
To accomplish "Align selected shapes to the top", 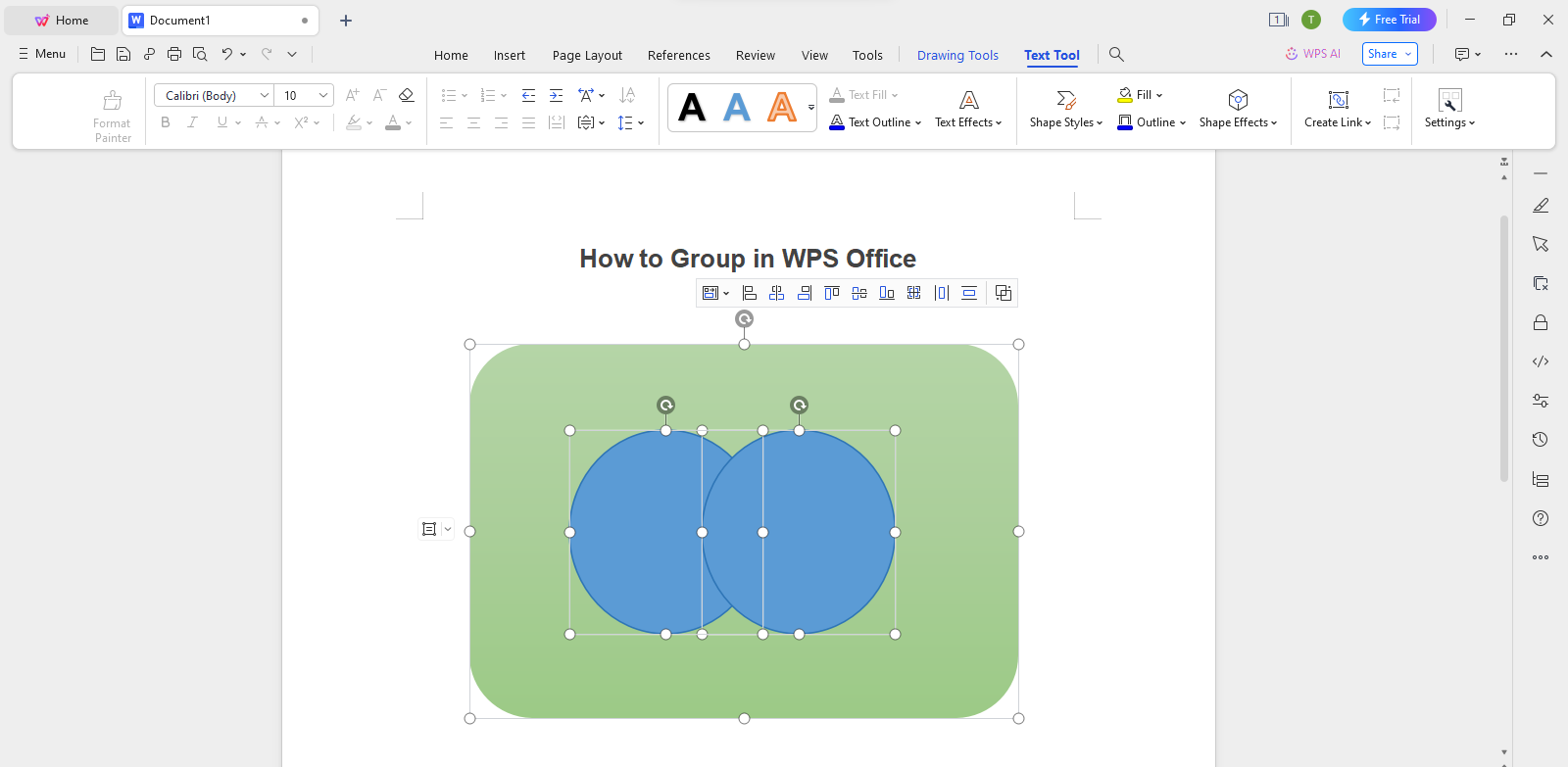I will pyautogui.click(x=832, y=293).
